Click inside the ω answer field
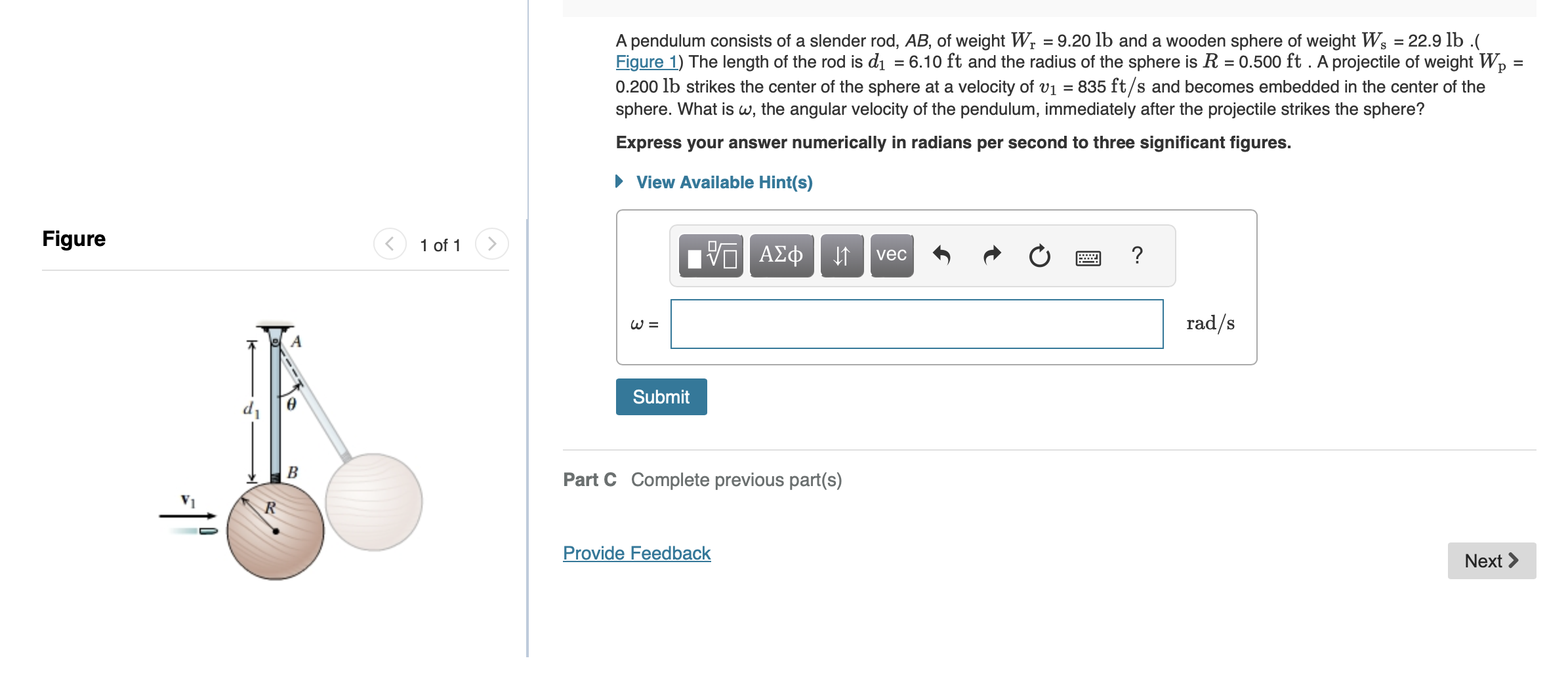Screen dimensions: 1568x673 [917, 323]
